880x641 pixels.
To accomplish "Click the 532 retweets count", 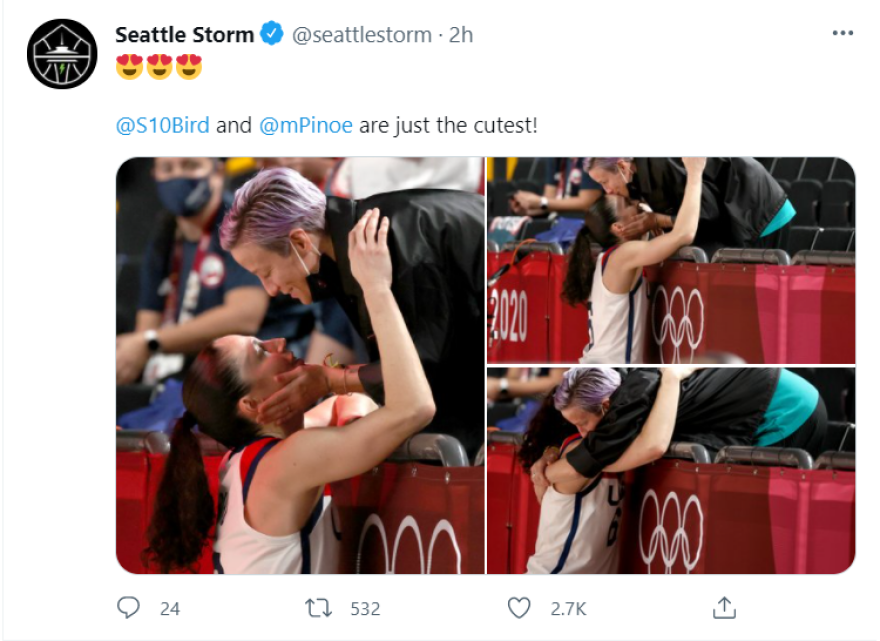I will [x=365, y=609].
